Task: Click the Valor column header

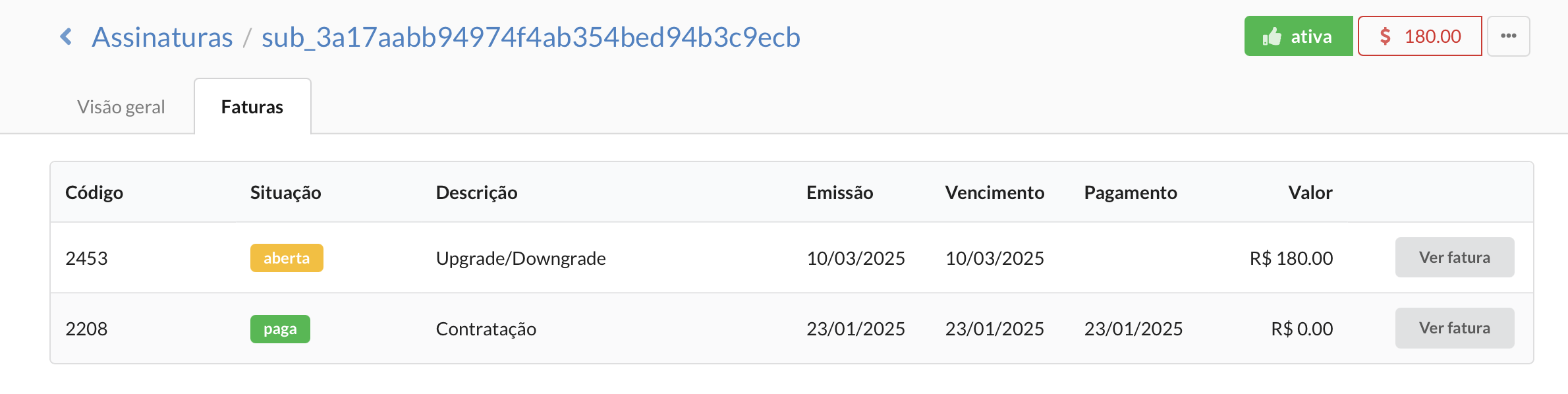Action: (x=1310, y=192)
